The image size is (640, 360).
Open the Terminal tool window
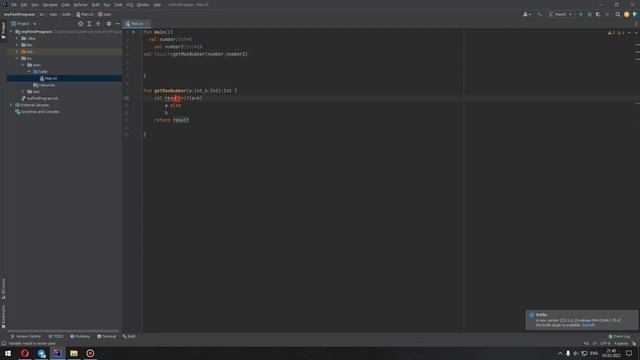tap(107, 336)
